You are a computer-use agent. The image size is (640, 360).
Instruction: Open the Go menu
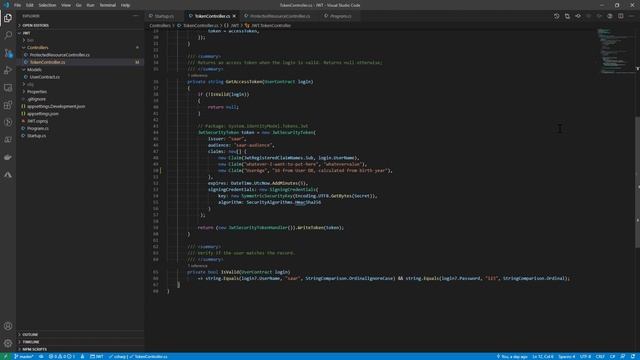(x=78, y=5)
